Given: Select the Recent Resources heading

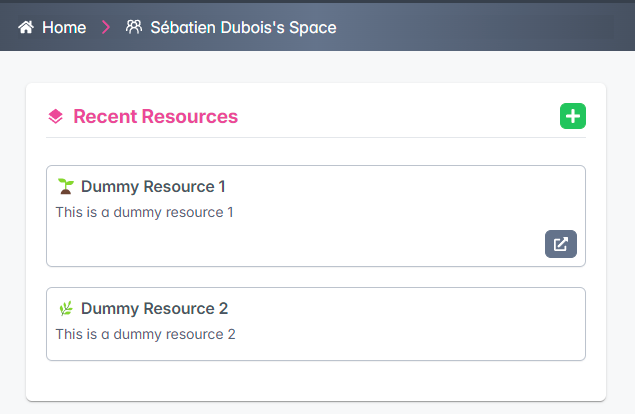Looking at the screenshot, I should point(156,117).
